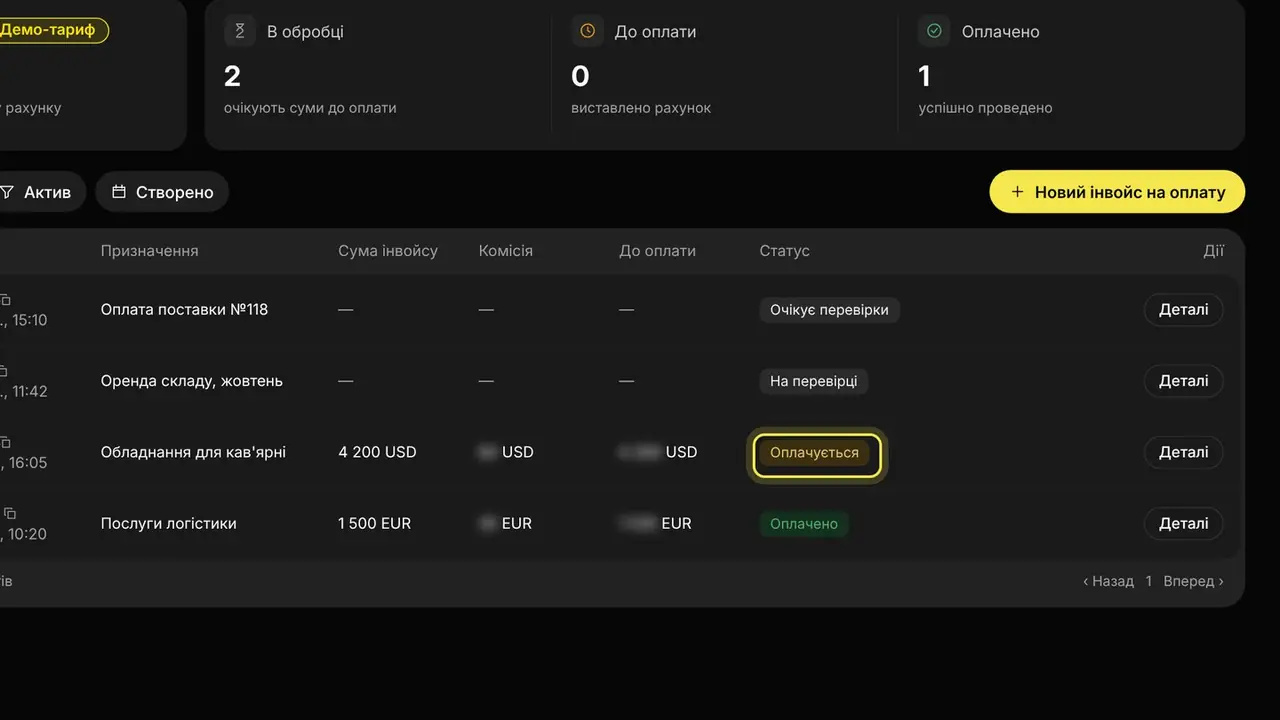Open Деталі for Обладнання для кав'ярні
This screenshot has height=720, width=1280.
pyautogui.click(x=1183, y=452)
